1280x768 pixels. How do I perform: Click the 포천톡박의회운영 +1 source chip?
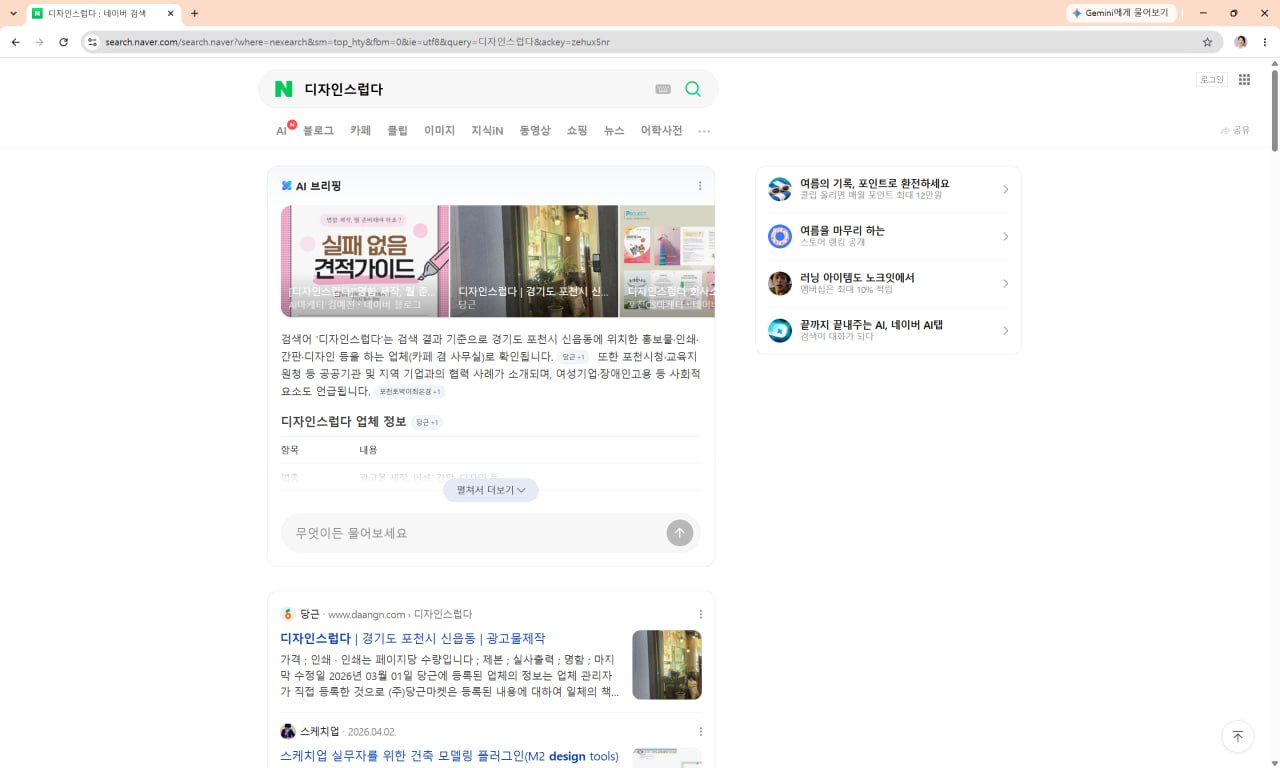point(410,392)
